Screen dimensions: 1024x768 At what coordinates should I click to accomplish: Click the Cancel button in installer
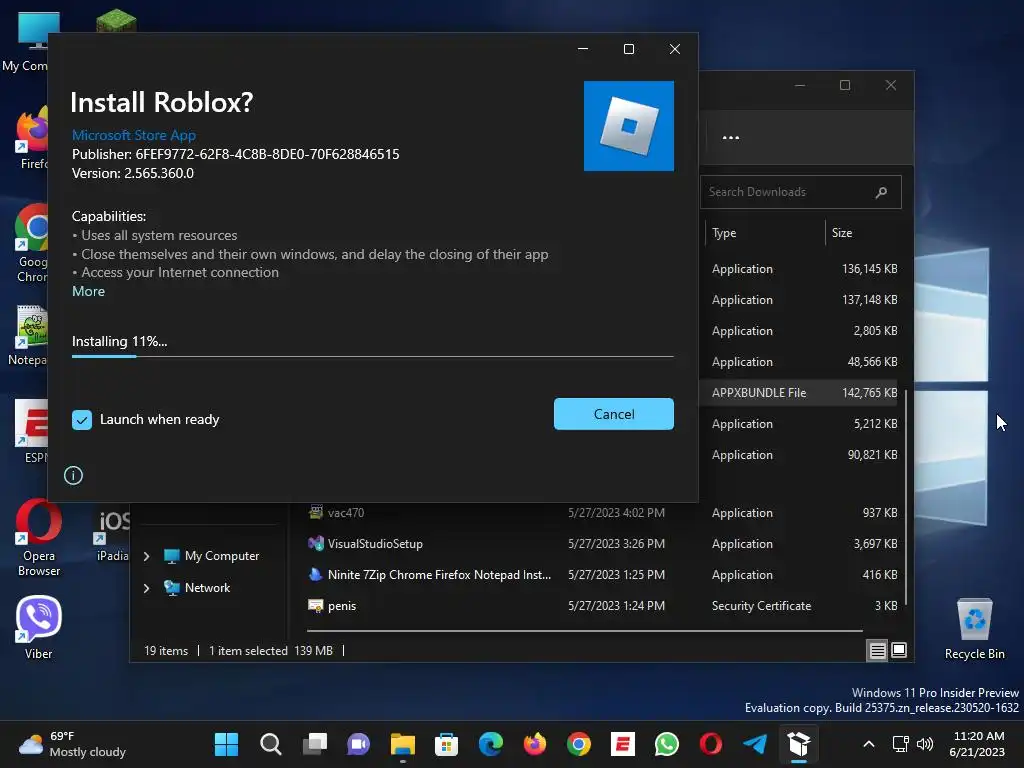tap(613, 414)
